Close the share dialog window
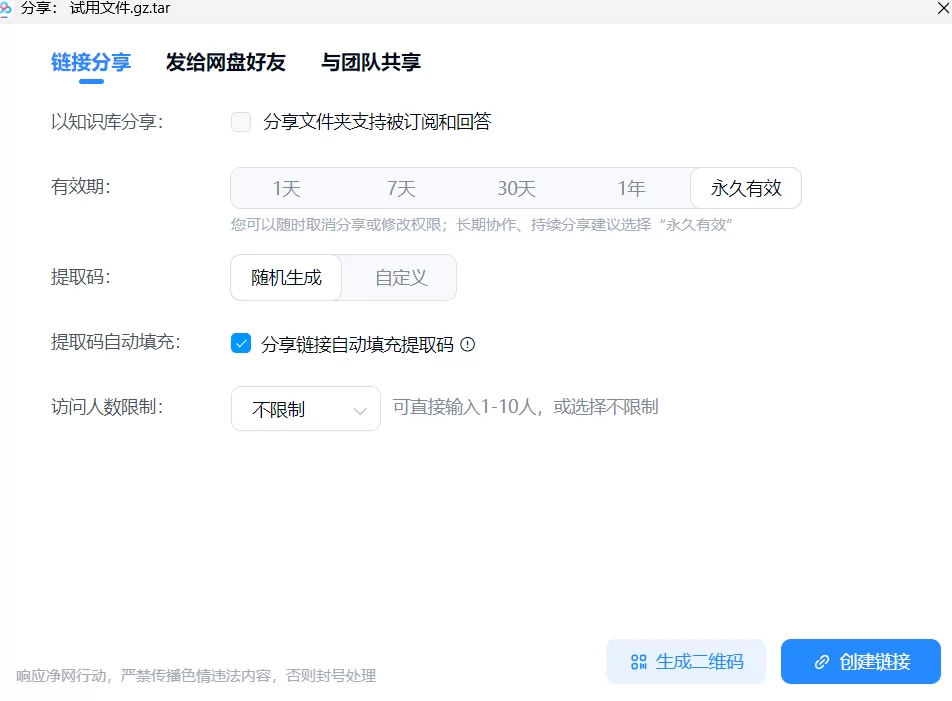This screenshot has height=701, width=952. 944,8
